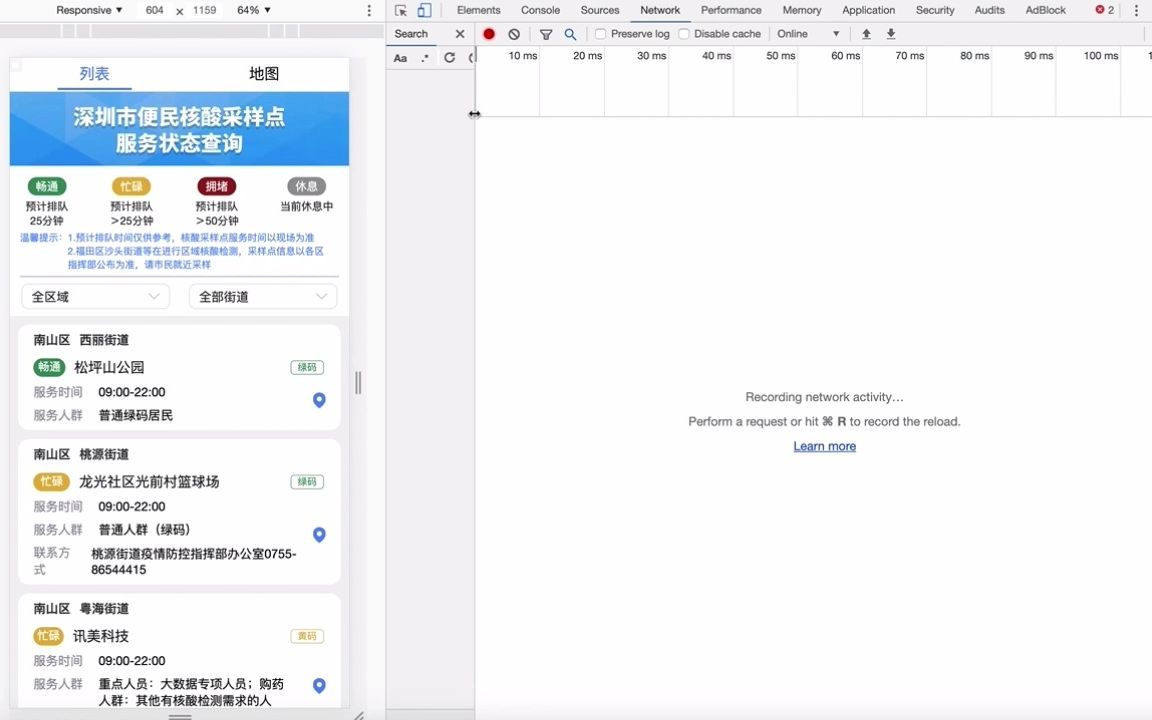
Task: Click the Learn more link
Action: click(824, 446)
